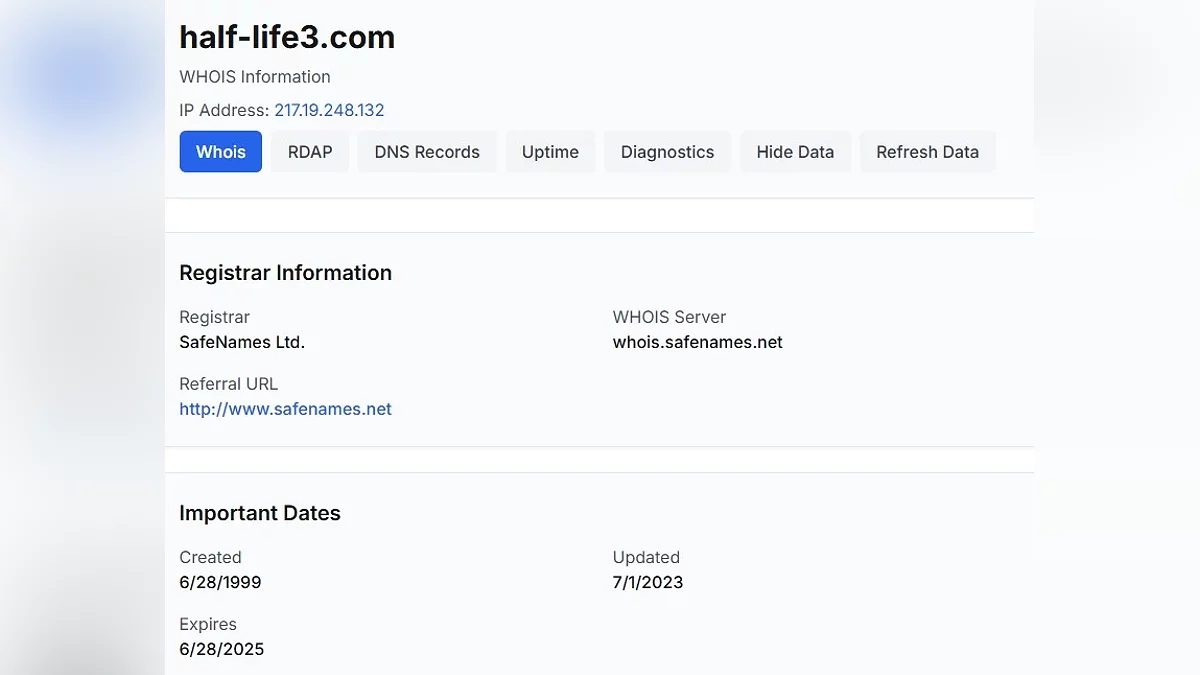Viewport: 1200px width, 675px height.
Task: Select the Whois tab
Action: [x=220, y=152]
